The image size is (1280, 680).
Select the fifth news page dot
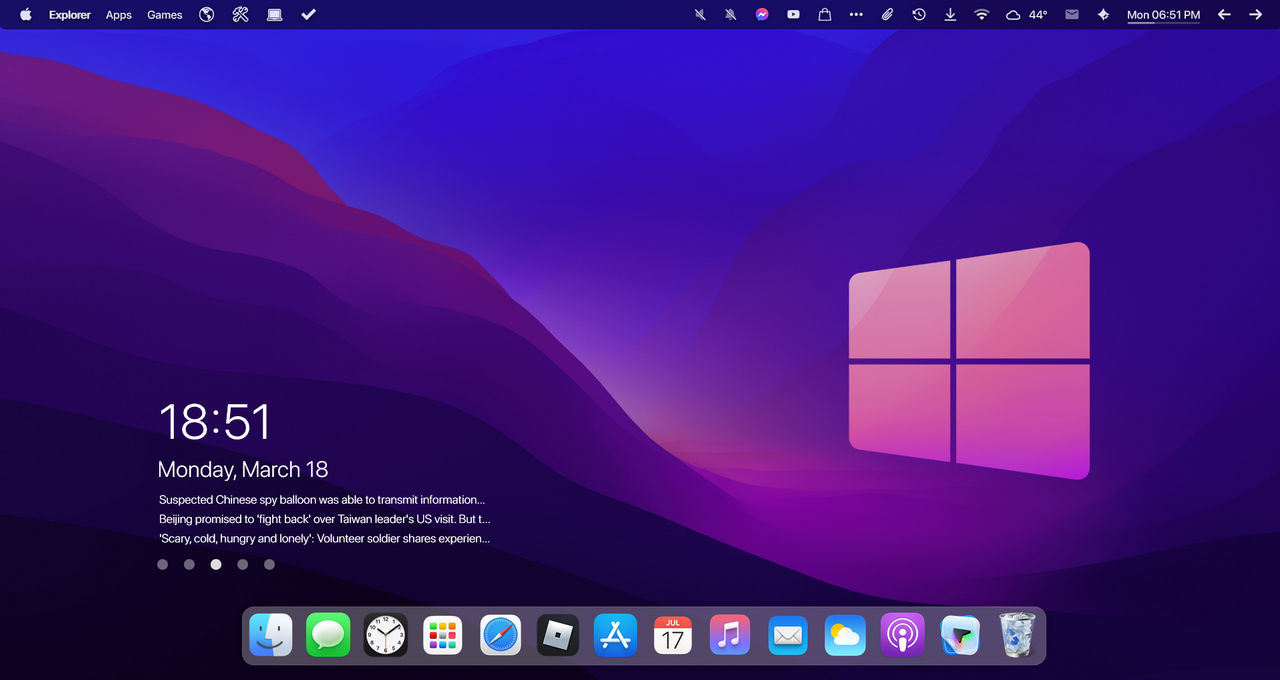point(269,564)
